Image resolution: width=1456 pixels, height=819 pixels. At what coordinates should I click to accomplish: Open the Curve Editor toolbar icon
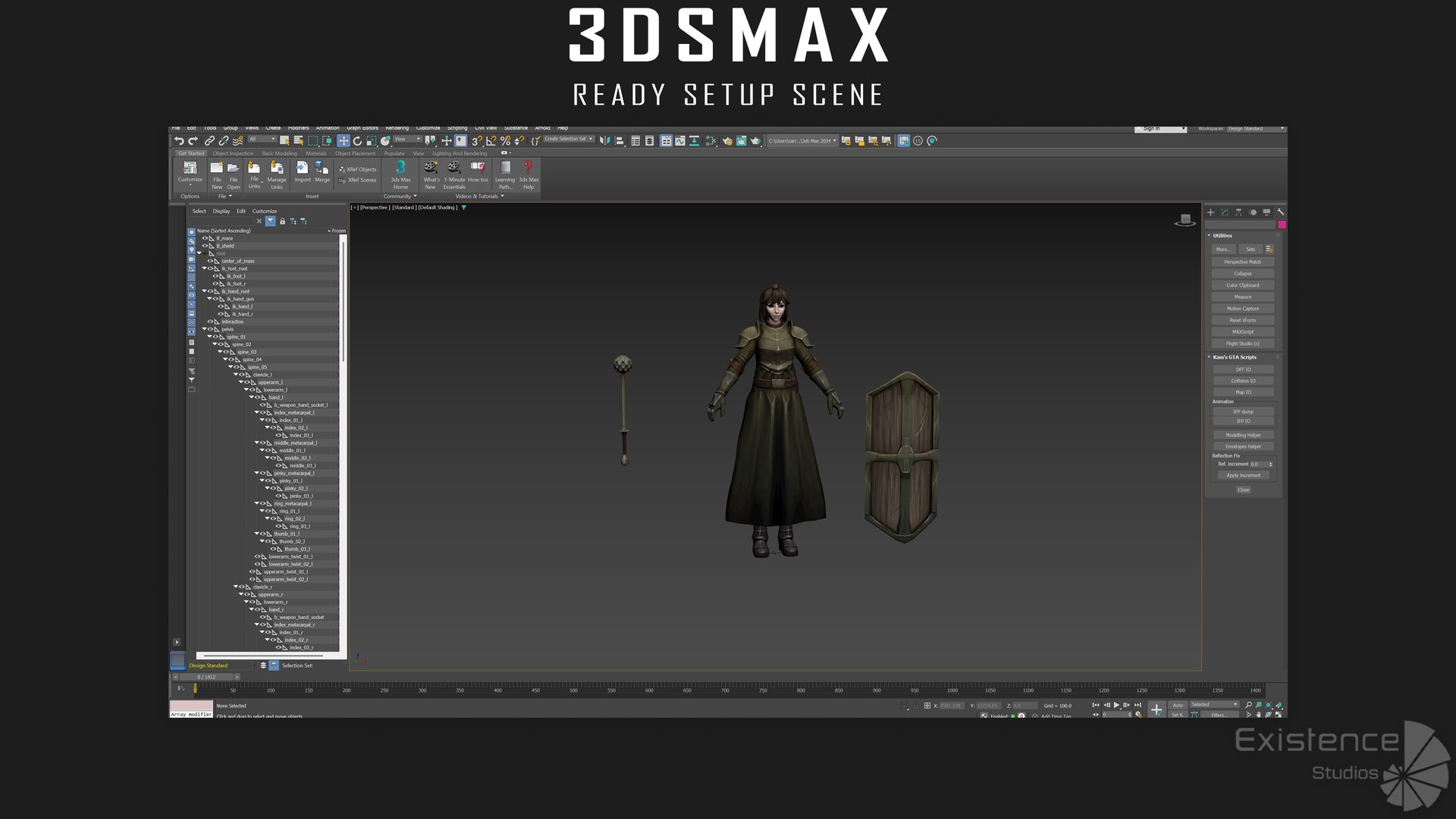tap(680, 141)
